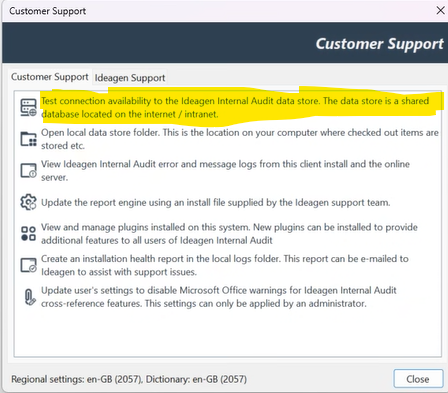Click the dark Customer Support header banner
The width and height of the screenshot is (448, 393).
click(224, 43)
